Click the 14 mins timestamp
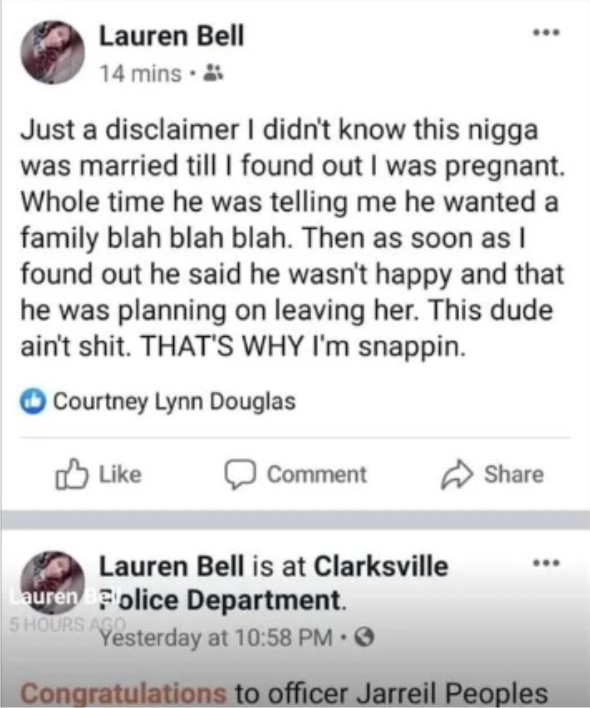This screenshot has height=708, width=590. point(140,74)
